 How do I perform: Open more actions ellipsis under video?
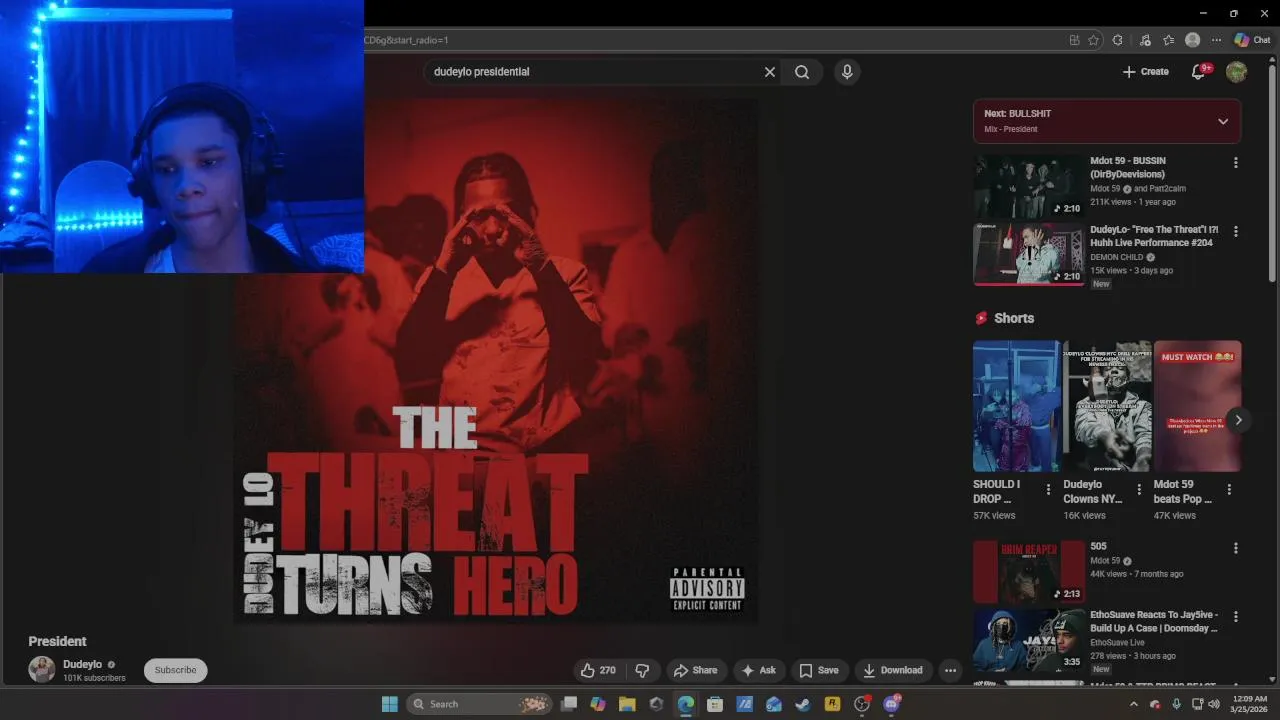coord(950,670)
